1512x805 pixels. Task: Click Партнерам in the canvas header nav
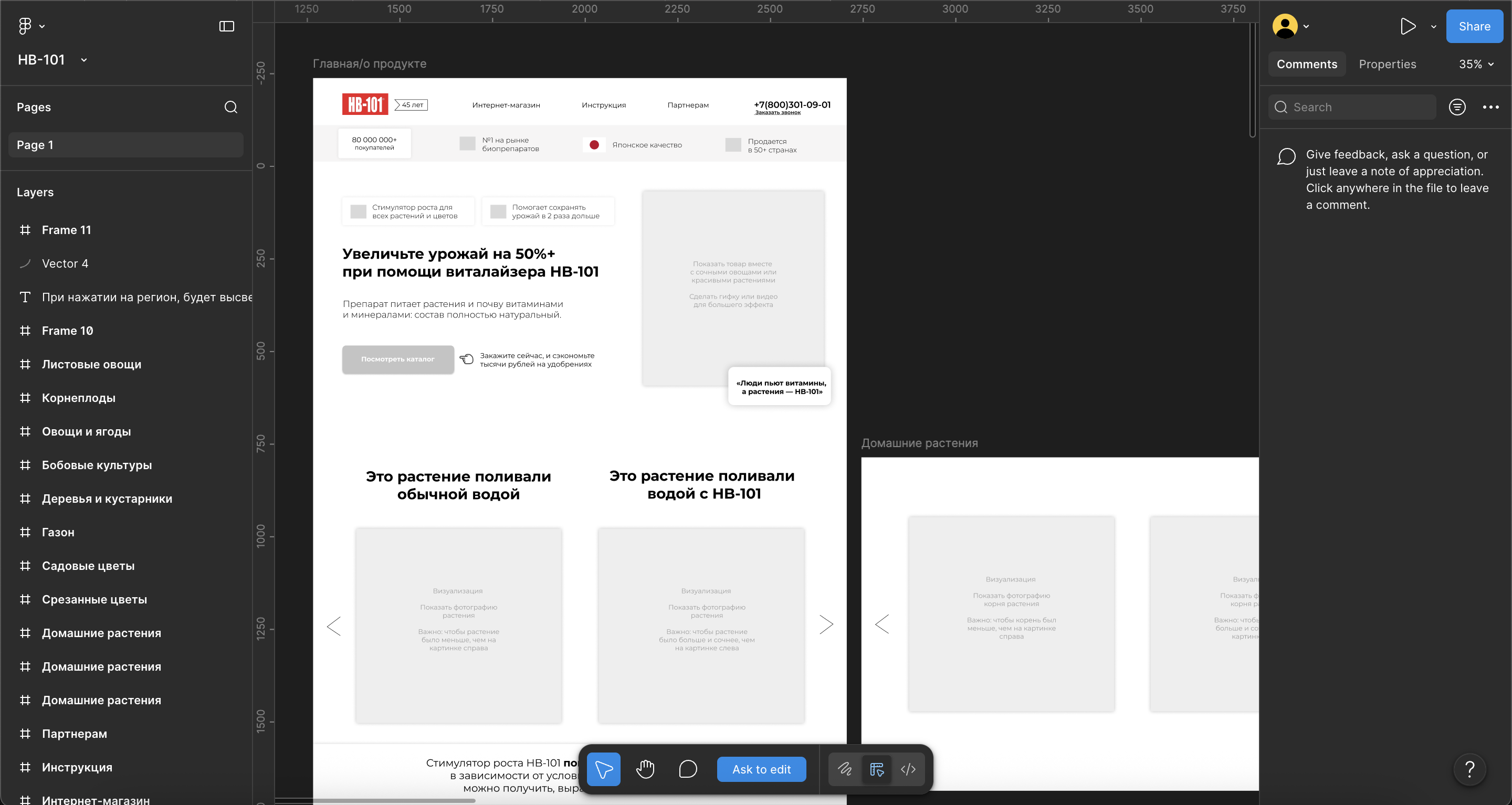pos(688,105)
